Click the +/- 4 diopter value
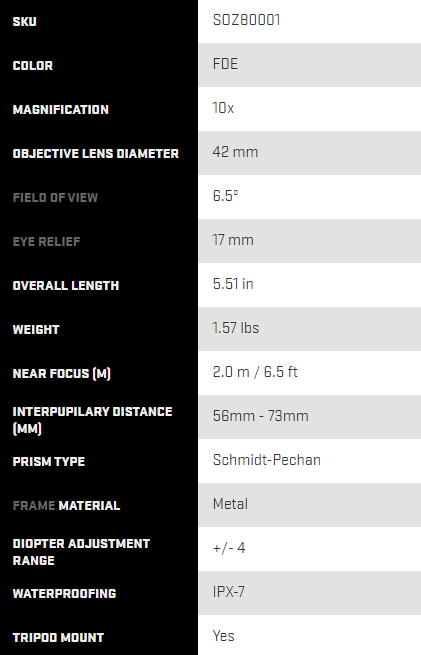The height and width of the screenshot is (655, 421). [x=229, y=548]
